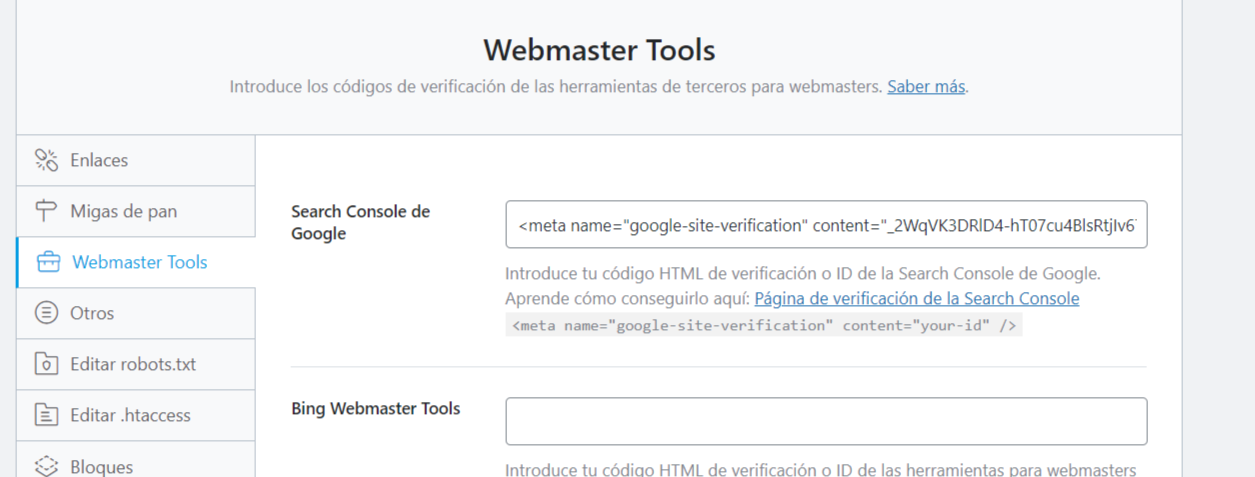Select the Webmaster Tools sidebar tab

136,262
